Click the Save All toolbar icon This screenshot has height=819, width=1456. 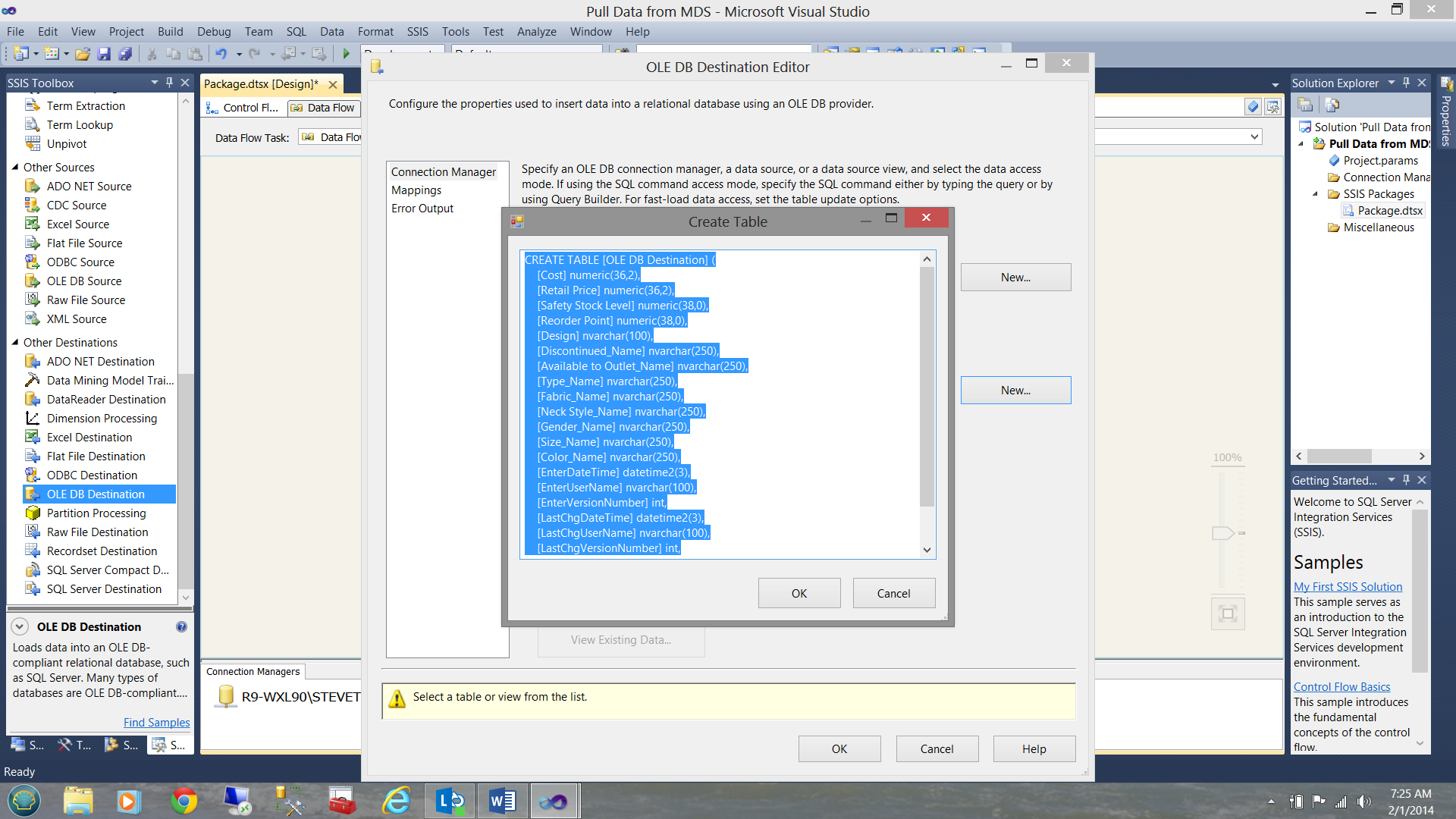pos(125,54)
